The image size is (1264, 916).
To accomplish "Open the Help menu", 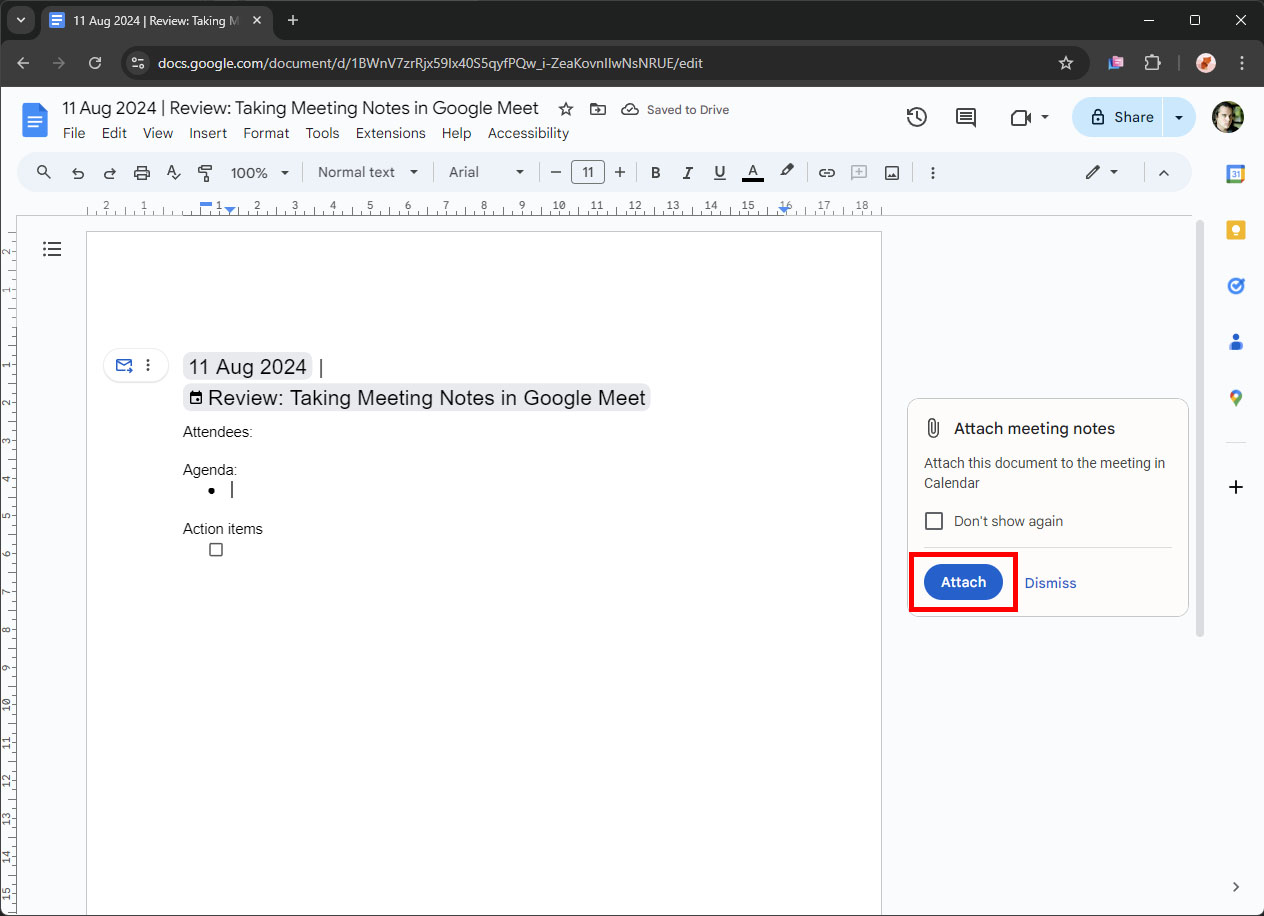I will pyautogui.click(x=456, y=133).
